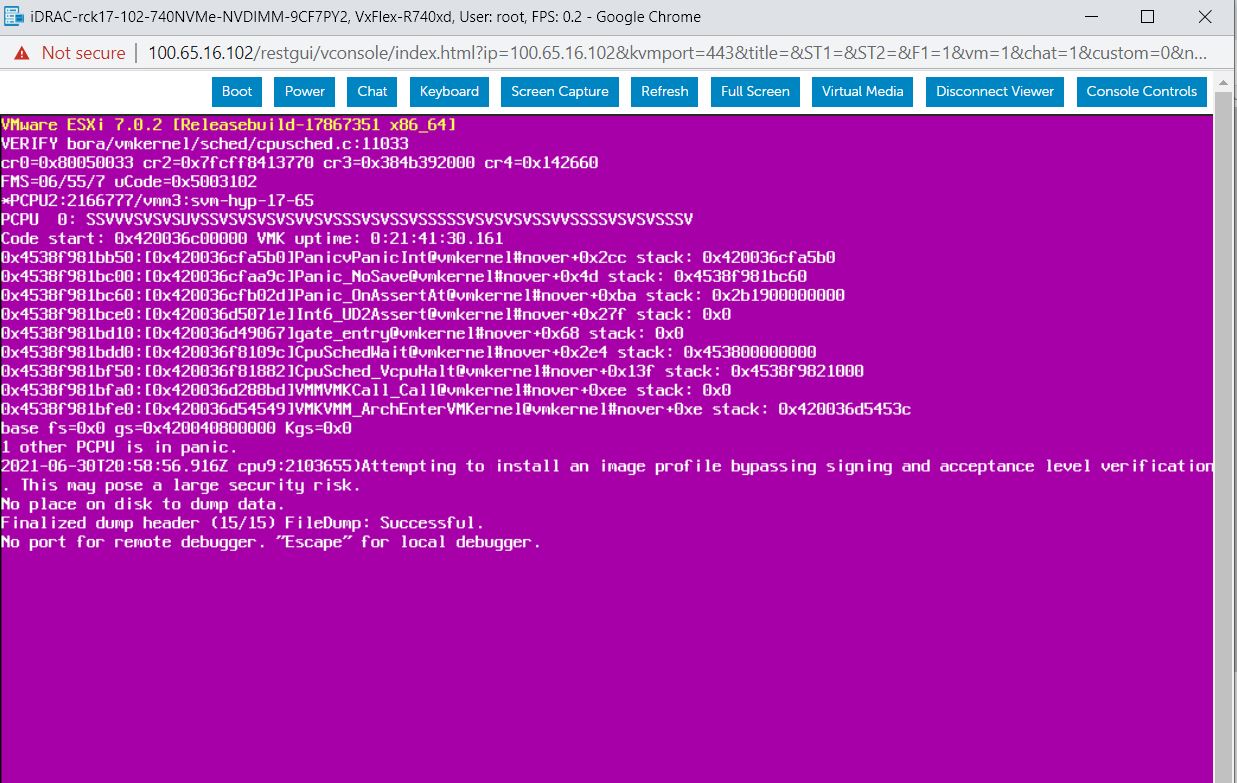
Task: Click 'No place on disk to dump data.'
Action: coord(143,504)
